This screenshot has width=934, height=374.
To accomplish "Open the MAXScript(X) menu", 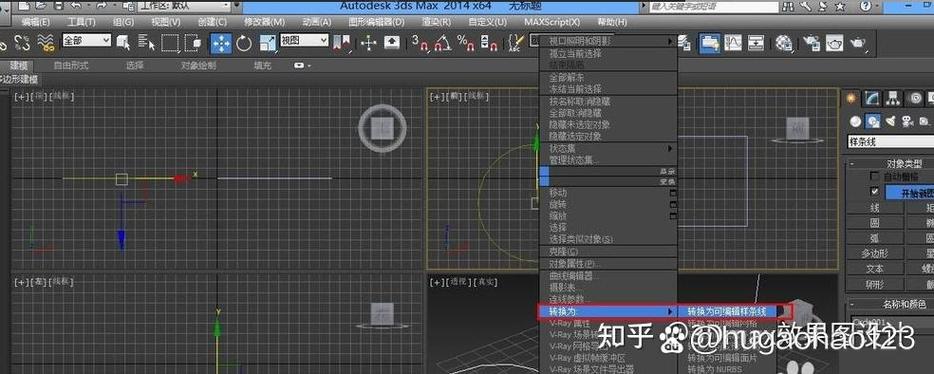I will point(552,22).
